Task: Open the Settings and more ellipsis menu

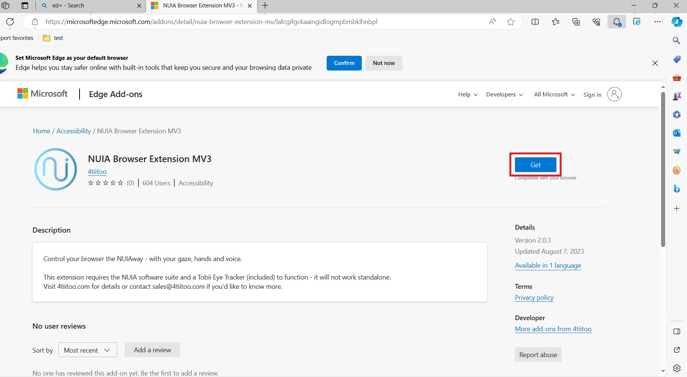Action: [657, 21]
